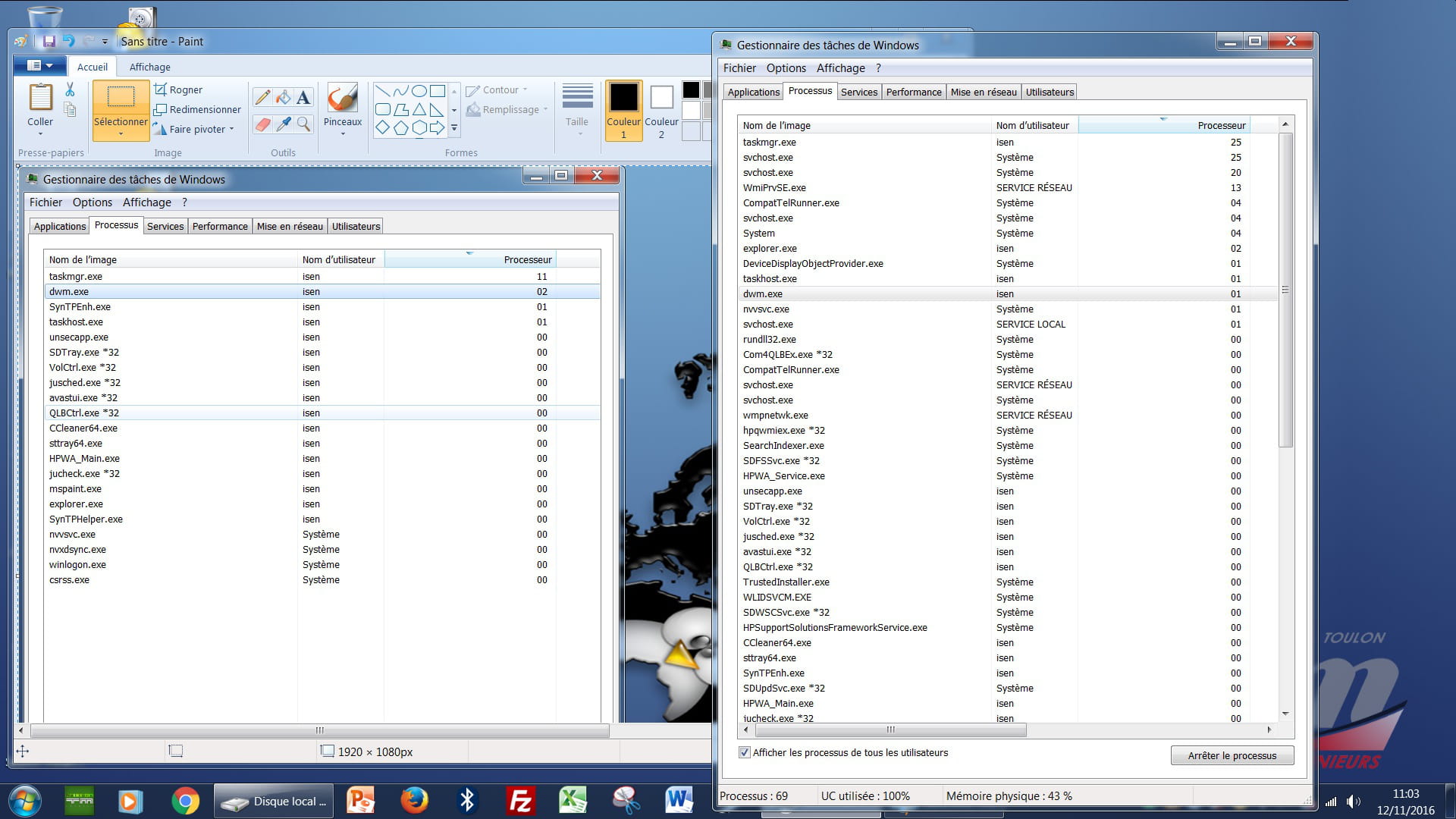Viewport: 1456px width, 819px height.
Task: Click the volume speaker tray icon
Action: [1353, 802]
